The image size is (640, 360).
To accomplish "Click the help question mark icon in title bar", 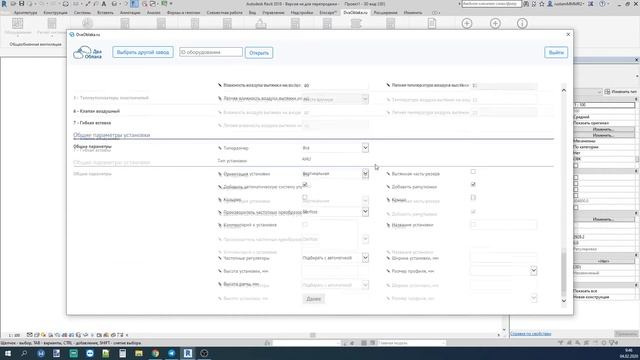I will [602, 4].
